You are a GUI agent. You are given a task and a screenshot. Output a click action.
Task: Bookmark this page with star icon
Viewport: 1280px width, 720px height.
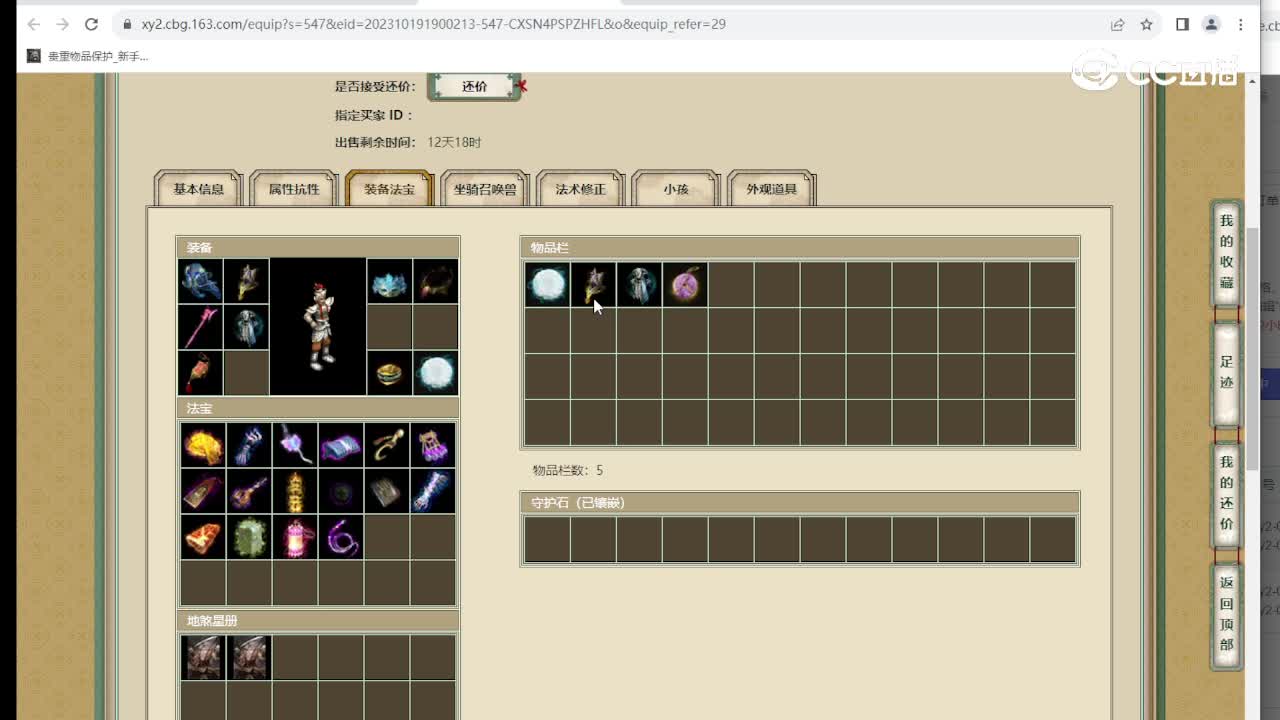[1146, 24]
